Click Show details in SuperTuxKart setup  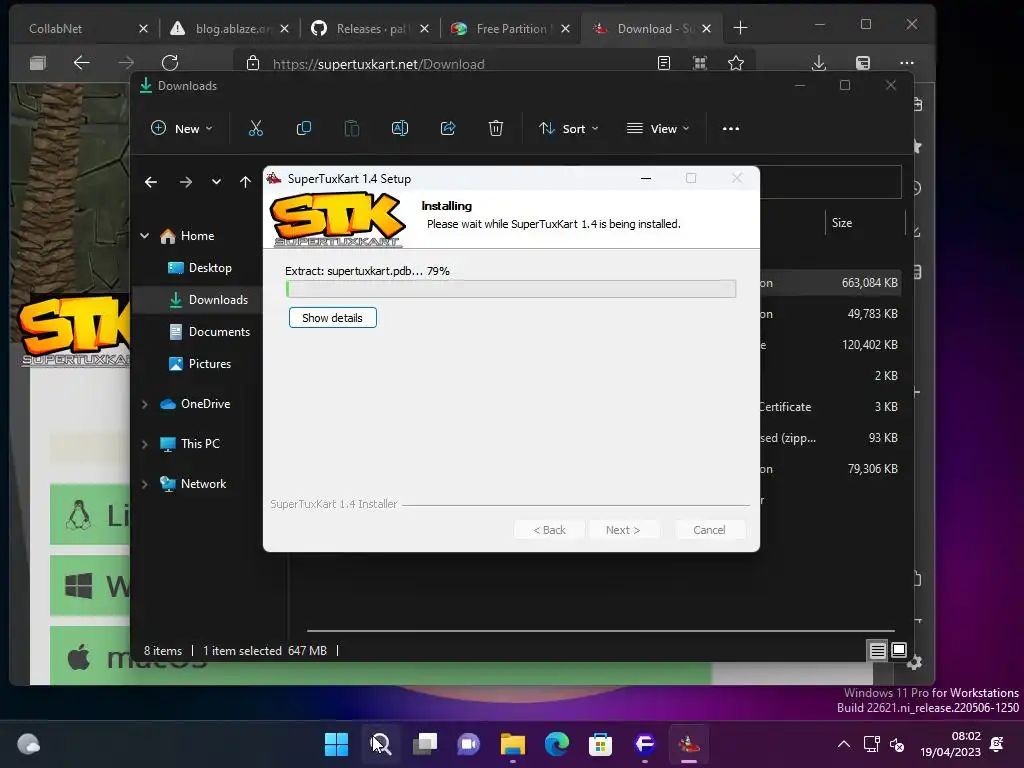332,318
